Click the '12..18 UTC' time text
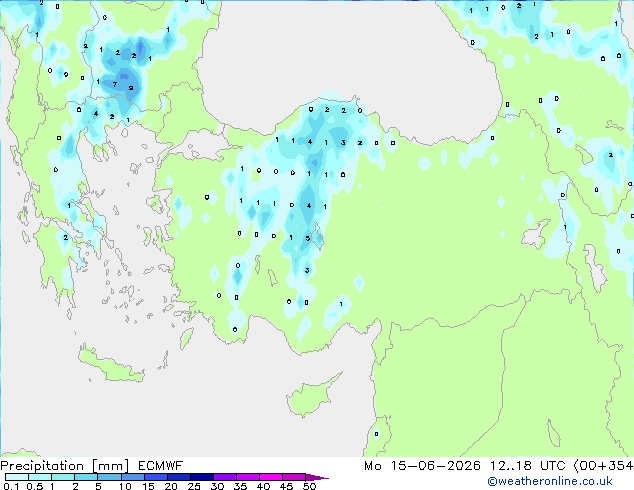The image size is (634, 490). (527, 466)
